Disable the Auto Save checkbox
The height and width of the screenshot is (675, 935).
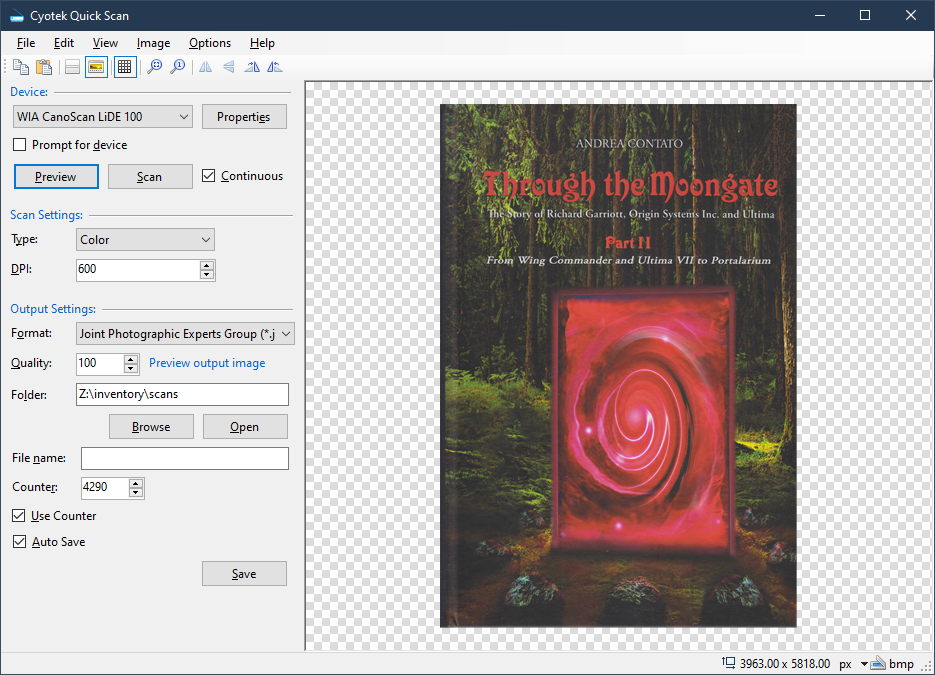[19, 541]
